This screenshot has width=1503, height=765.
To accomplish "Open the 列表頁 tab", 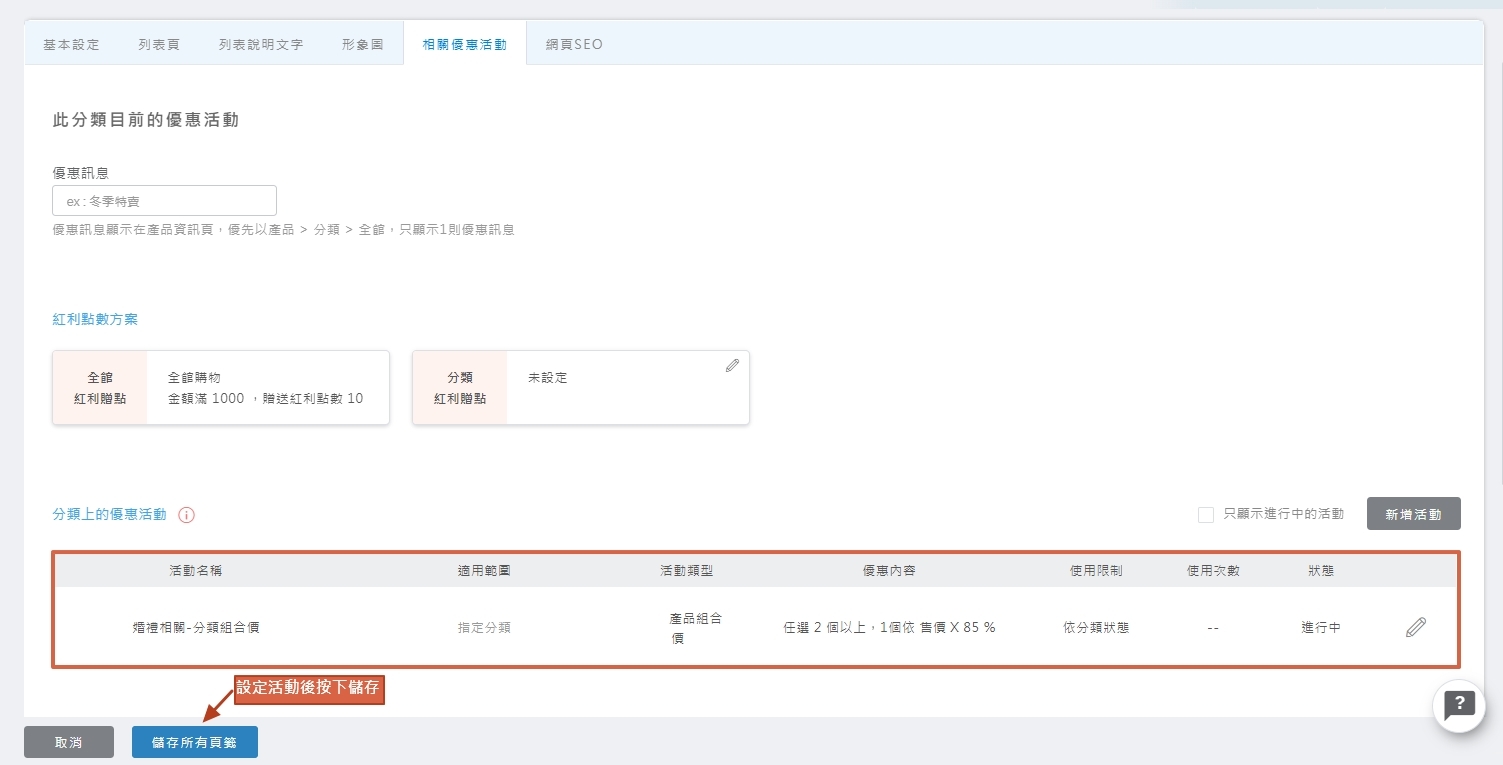I will point(159,45).
